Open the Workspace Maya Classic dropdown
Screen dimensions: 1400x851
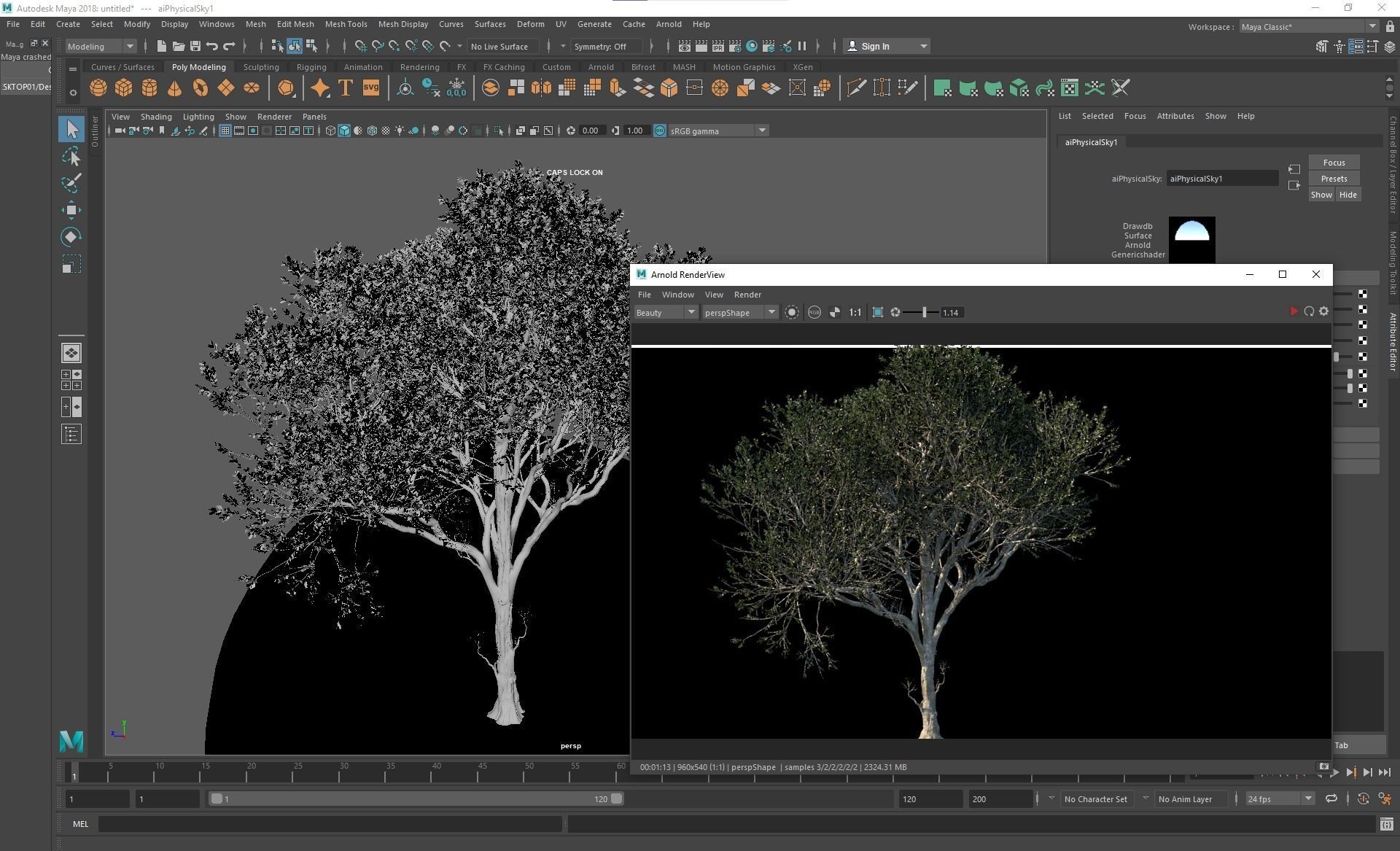click(x=1308, y=26)
